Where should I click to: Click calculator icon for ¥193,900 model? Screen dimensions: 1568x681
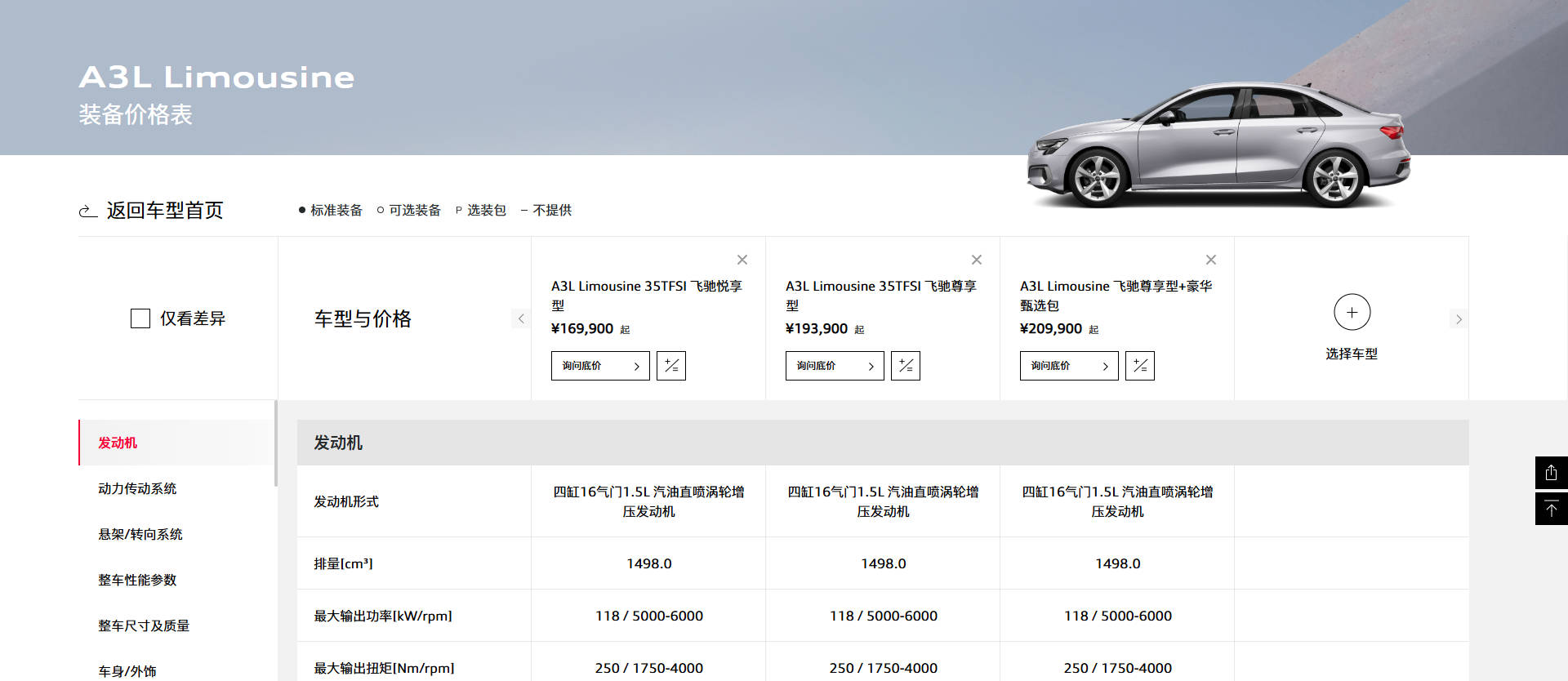pyautogui.click(x=906, y=366)
